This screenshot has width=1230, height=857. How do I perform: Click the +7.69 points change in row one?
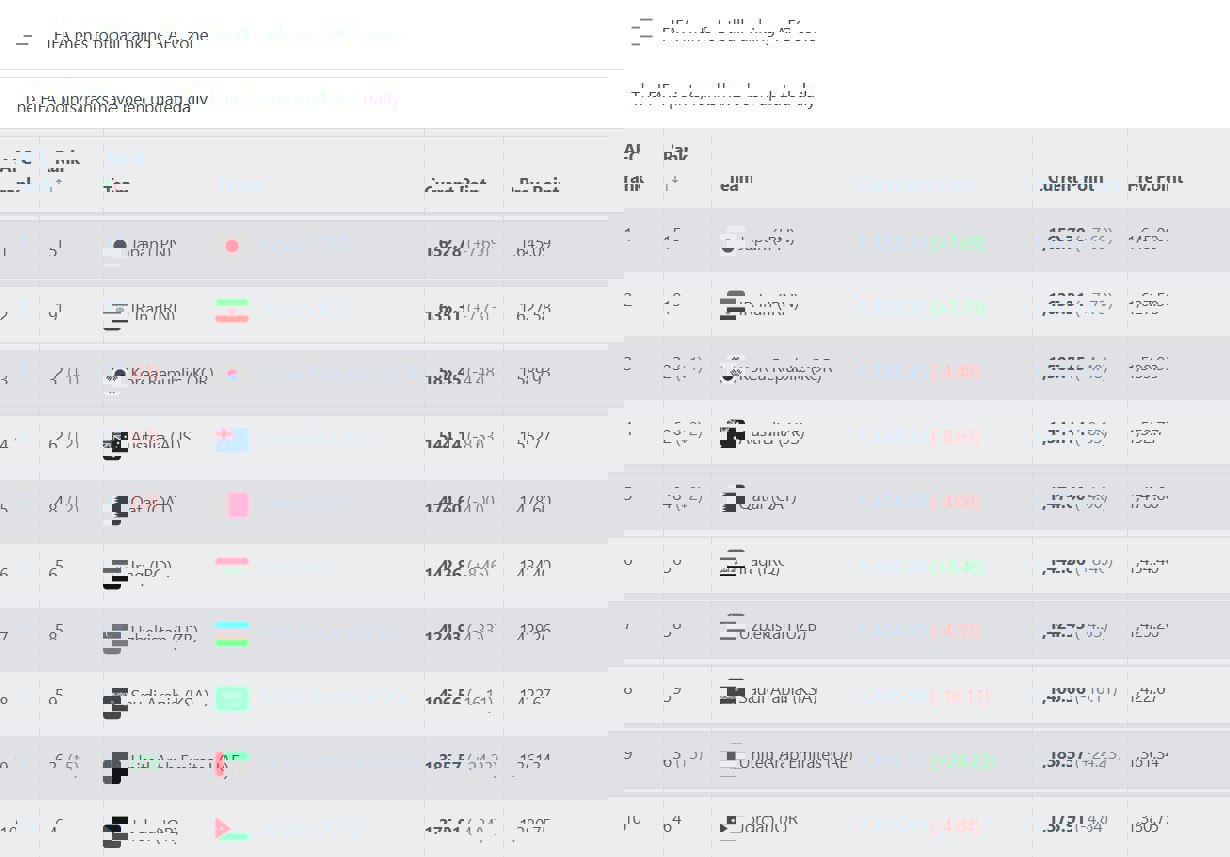tap(958, 243)
